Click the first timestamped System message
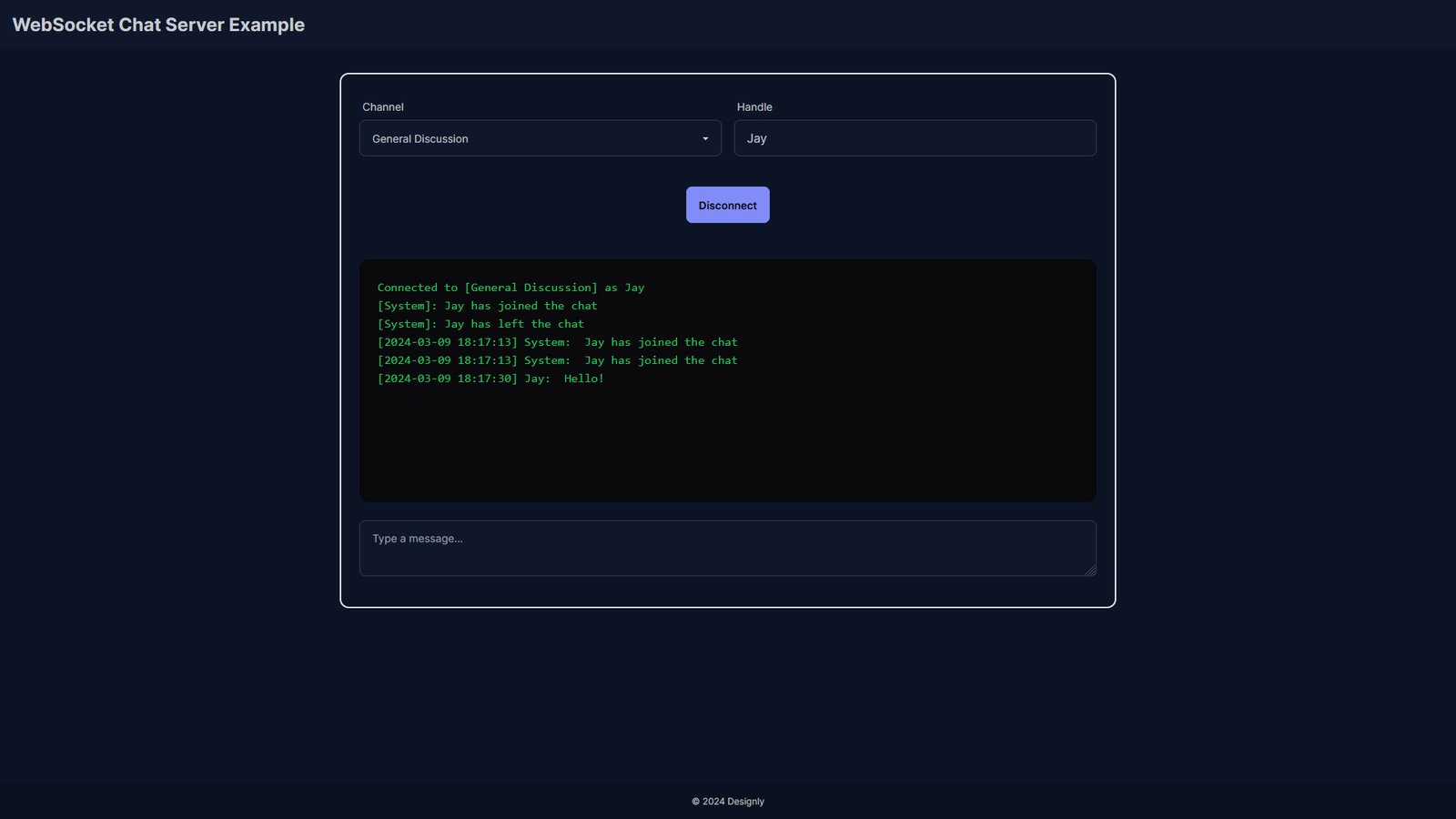 (557, 342)
